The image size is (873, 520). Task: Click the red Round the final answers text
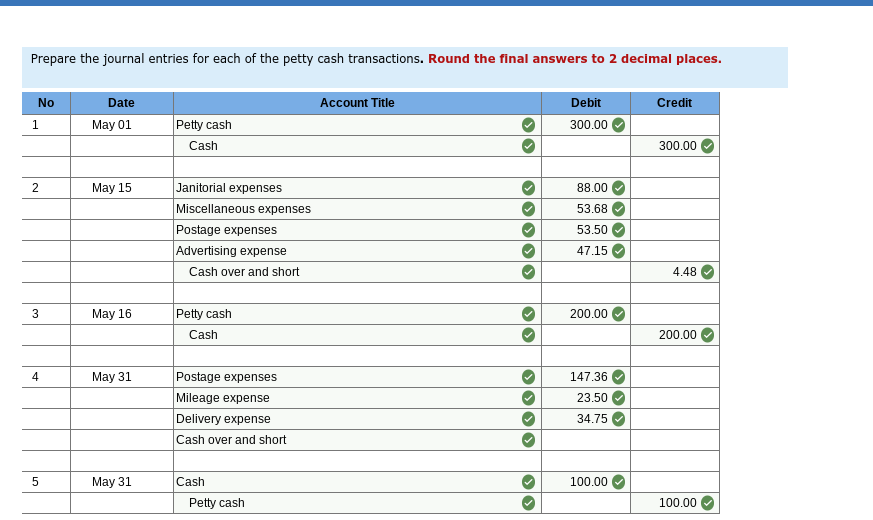click(575, 59)
